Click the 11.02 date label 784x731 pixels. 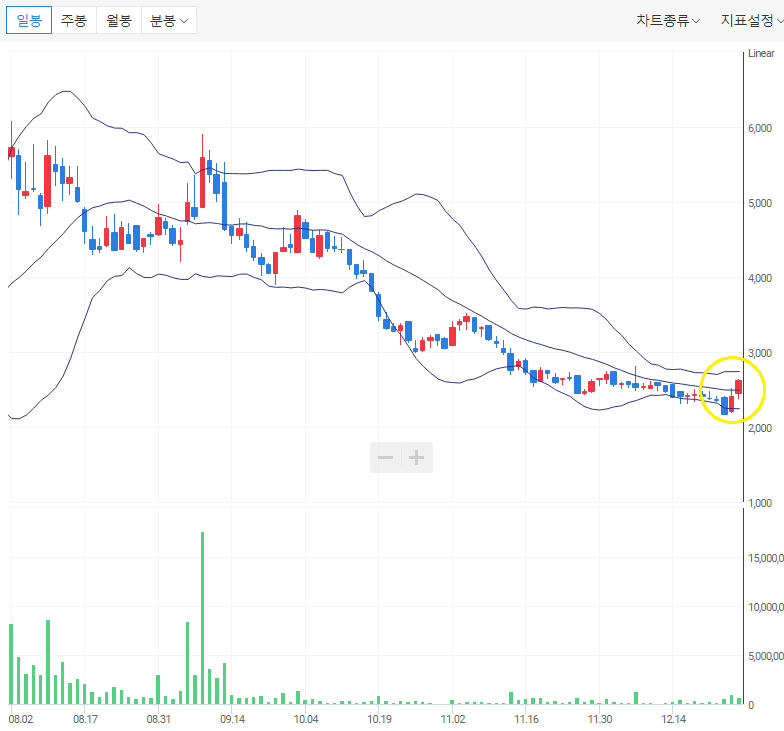(x=453, y=719)
